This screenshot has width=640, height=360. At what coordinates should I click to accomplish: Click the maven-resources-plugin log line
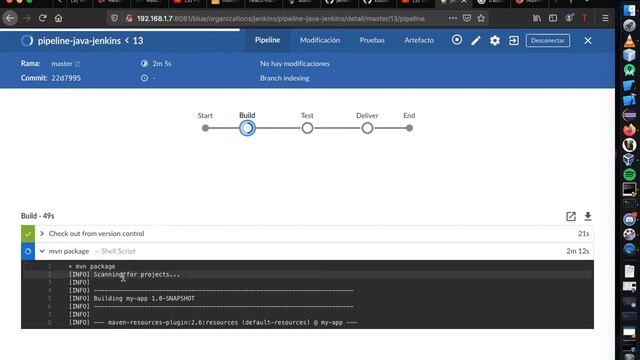[x=213, y=322]
